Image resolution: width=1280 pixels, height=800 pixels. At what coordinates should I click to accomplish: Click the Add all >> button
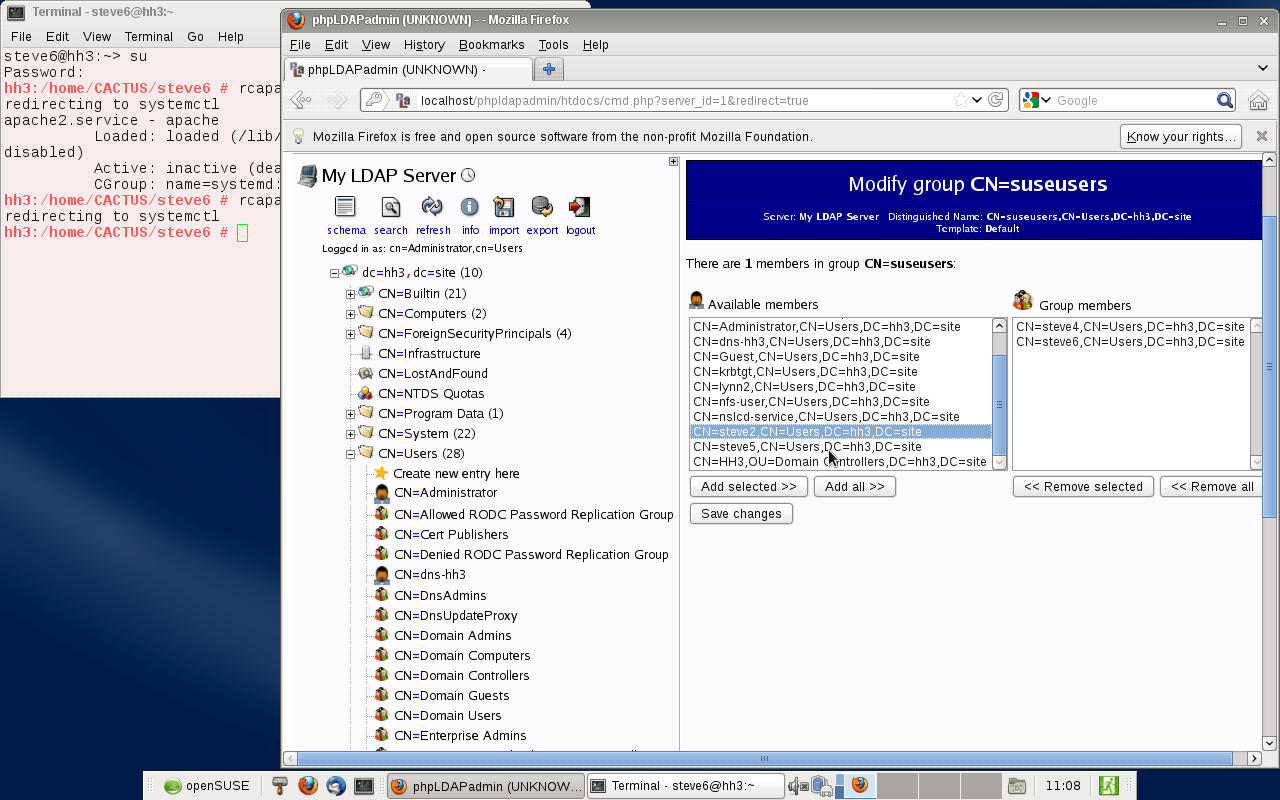855,487
